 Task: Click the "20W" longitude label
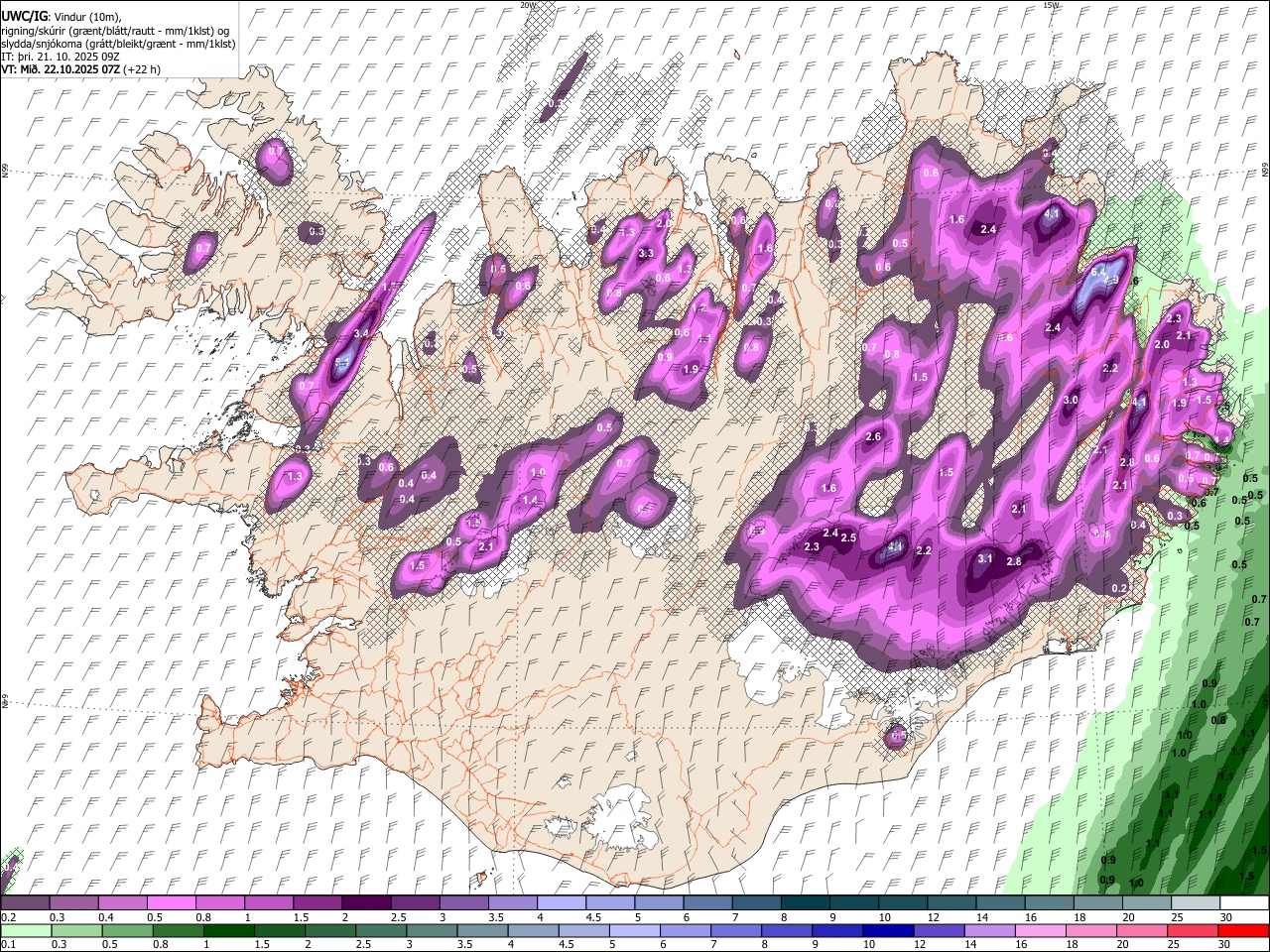point(528,5)
